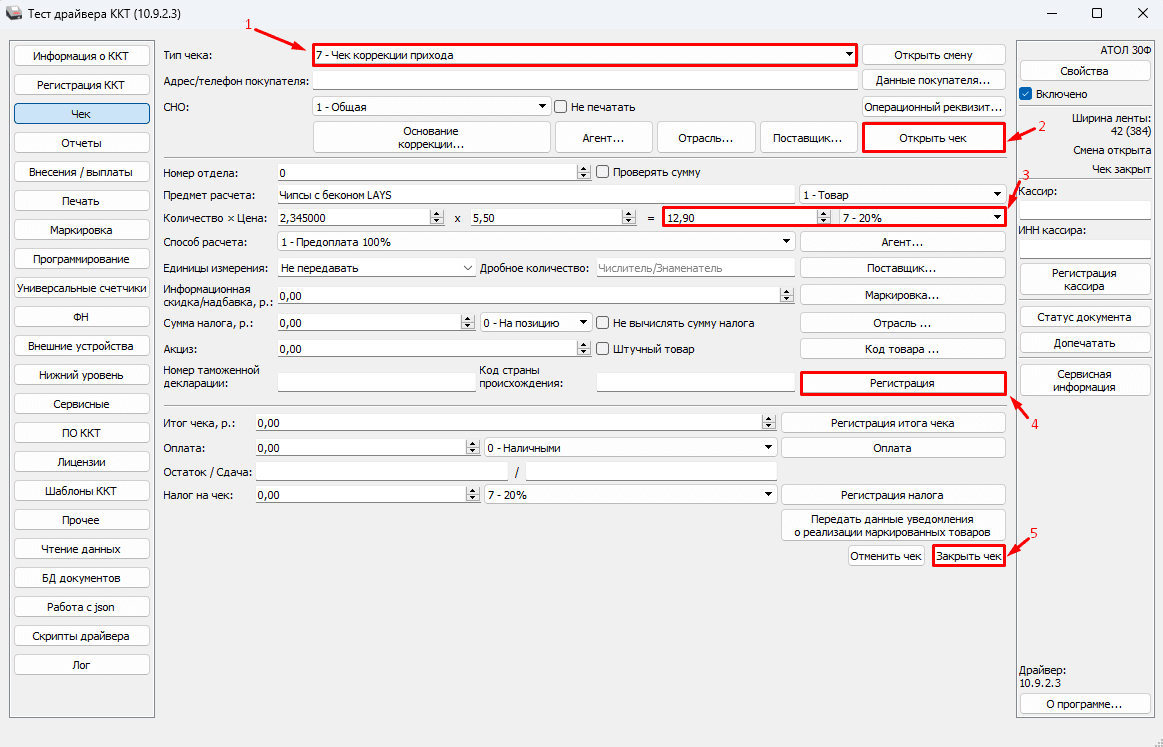This screenshot has height=747, width=1163.
Task: Increase the price spinner value
Action: [x=628, y=214]
